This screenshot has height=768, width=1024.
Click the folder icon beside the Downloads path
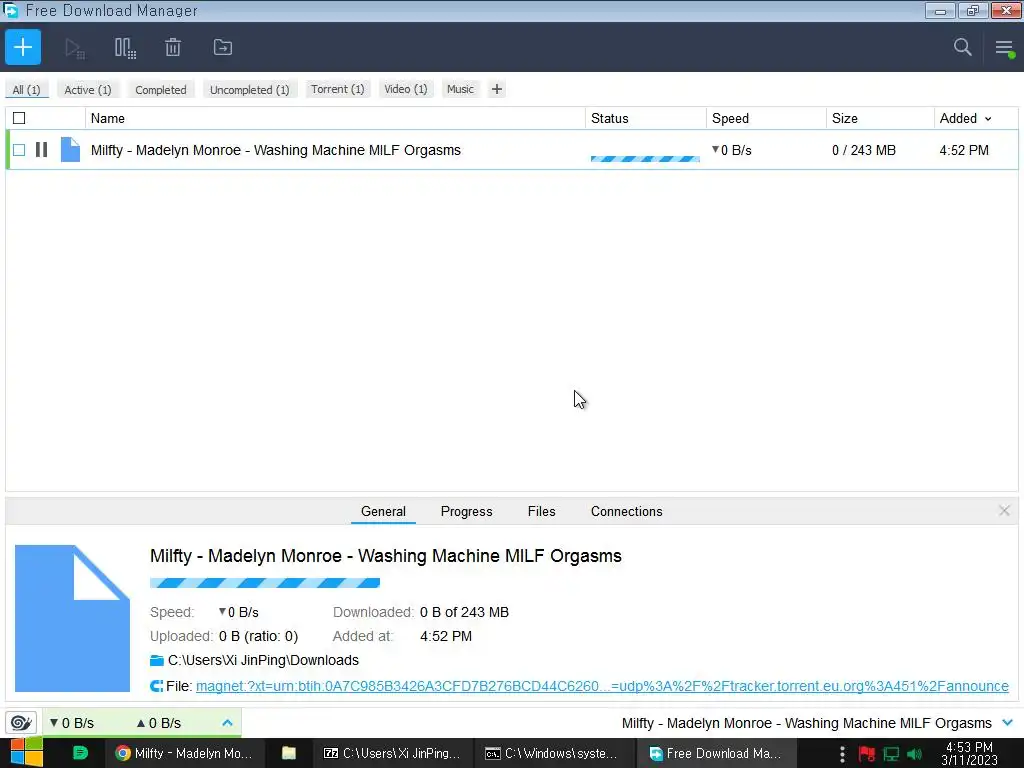pos(157,660)
